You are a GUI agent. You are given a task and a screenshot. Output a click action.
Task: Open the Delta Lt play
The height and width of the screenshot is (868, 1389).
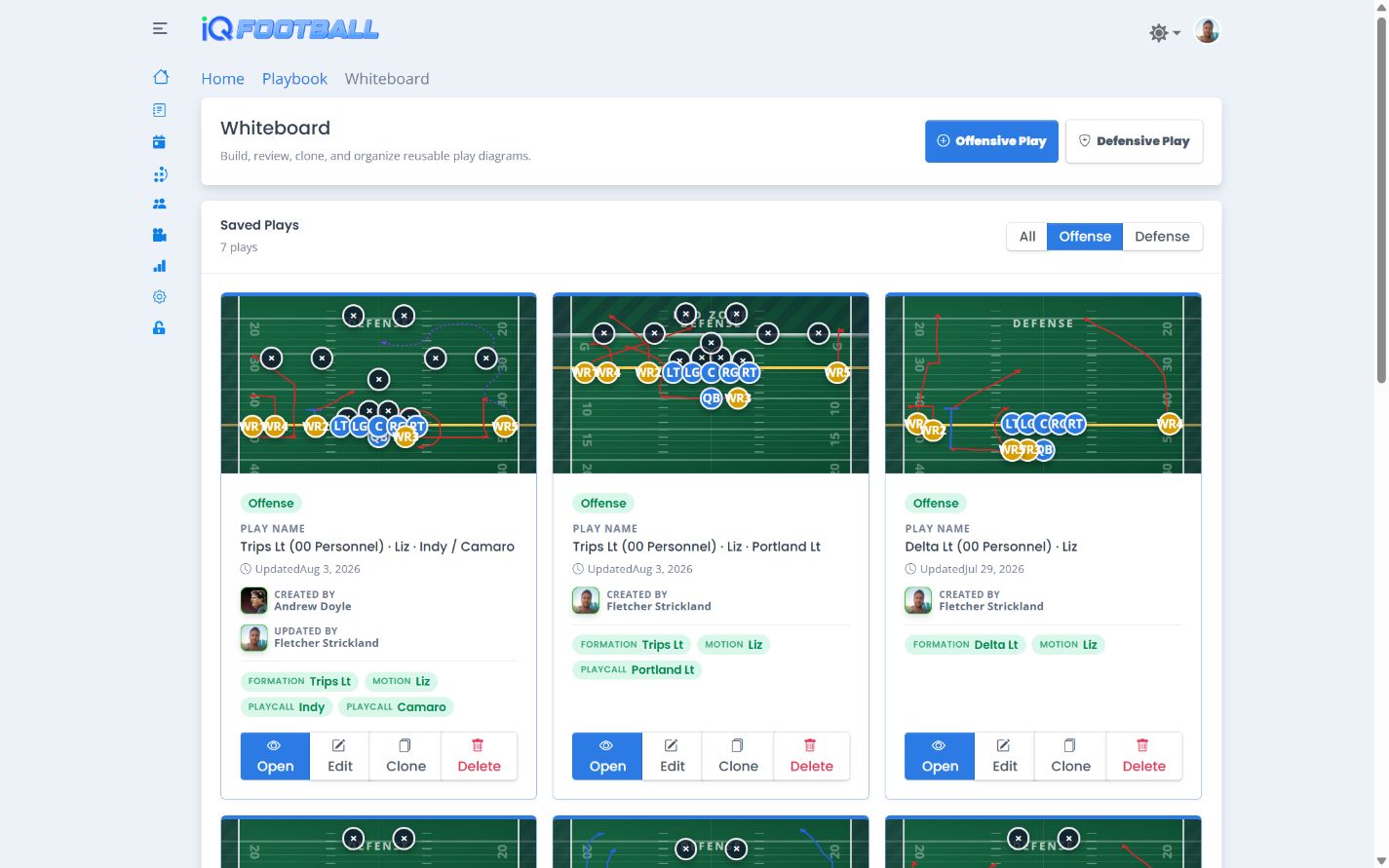click(x=940, y=757)
